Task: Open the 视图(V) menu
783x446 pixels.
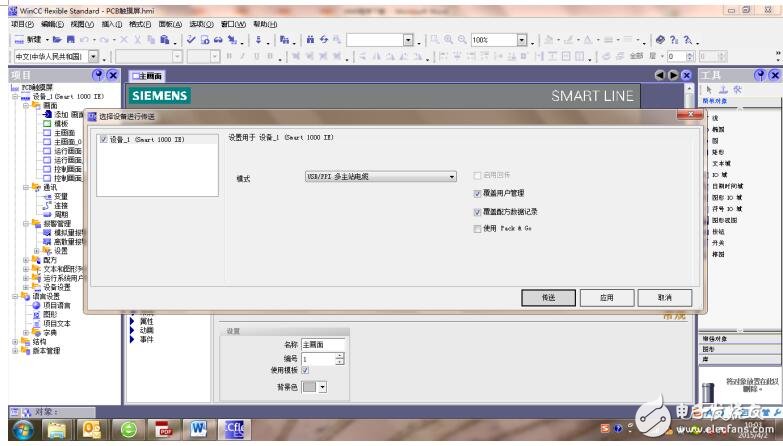Action: click(82, 24)
